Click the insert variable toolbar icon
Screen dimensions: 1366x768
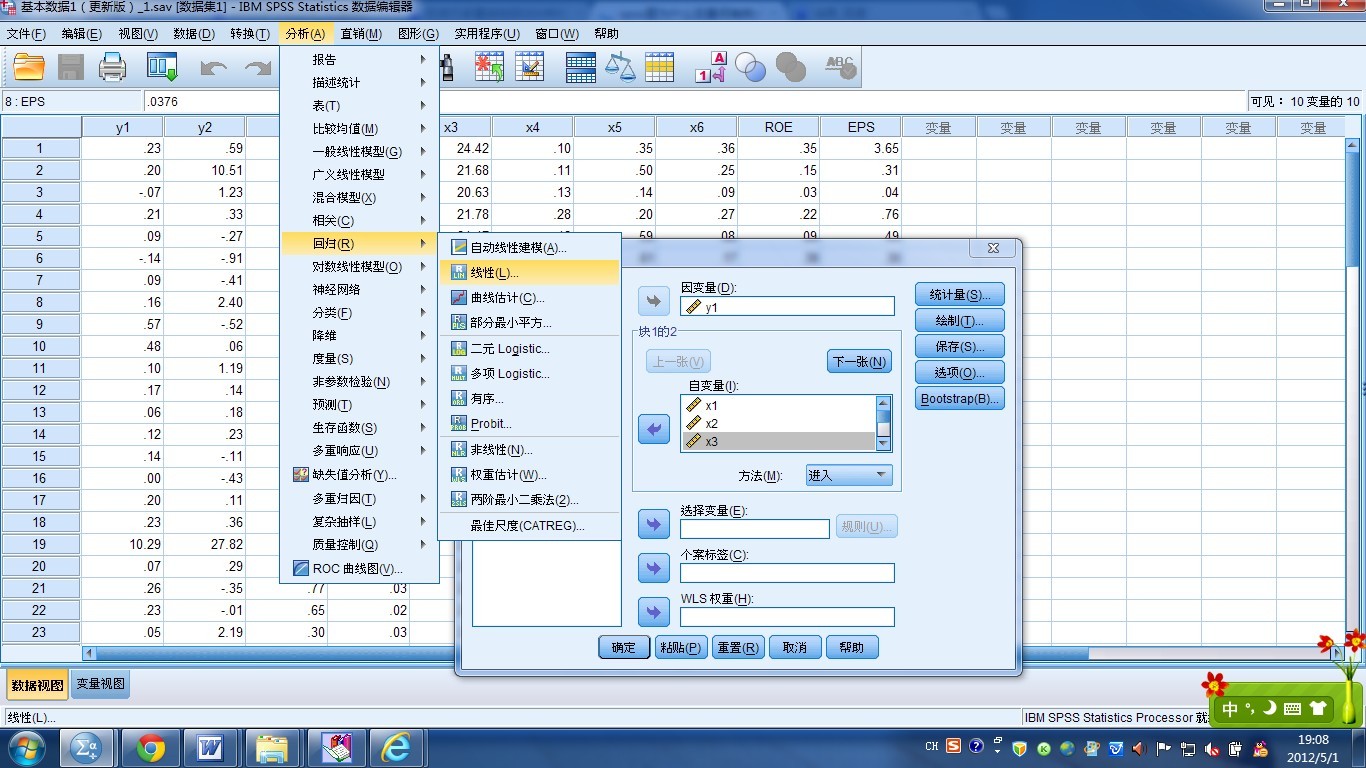coord(530,67)
